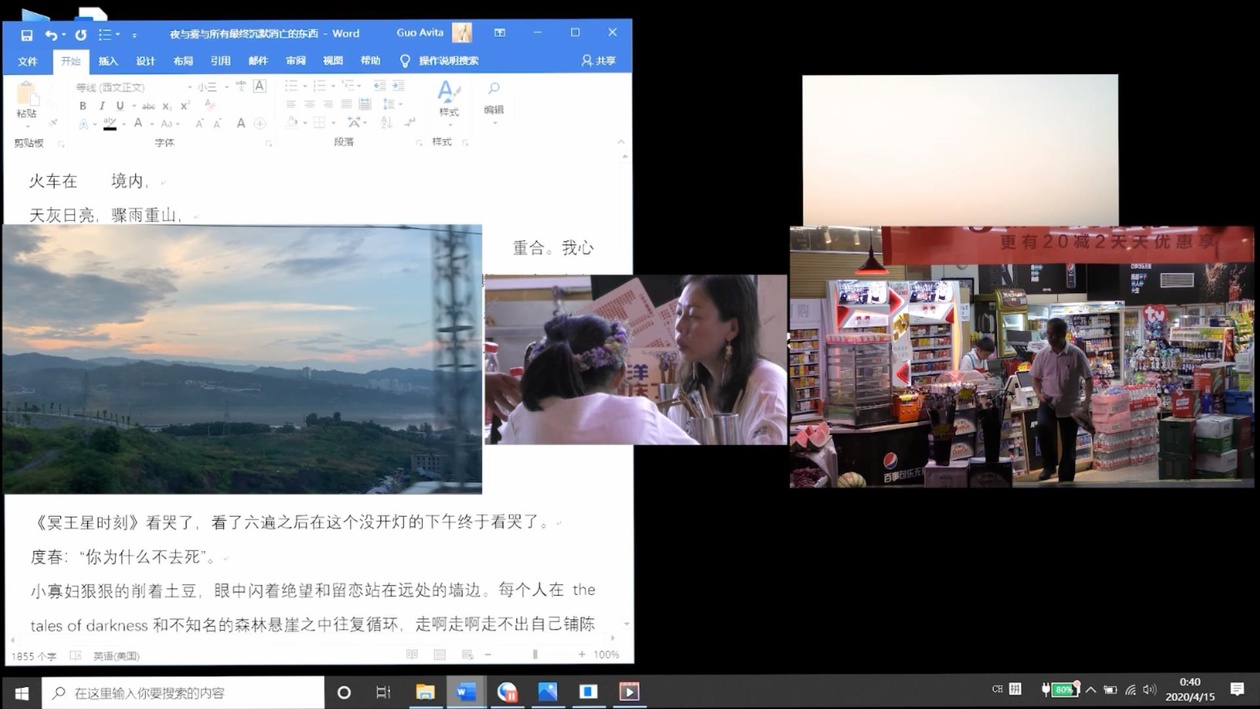Toggle Bold formatting
This screenshot has height=709, width=1260.
[83, 106]
